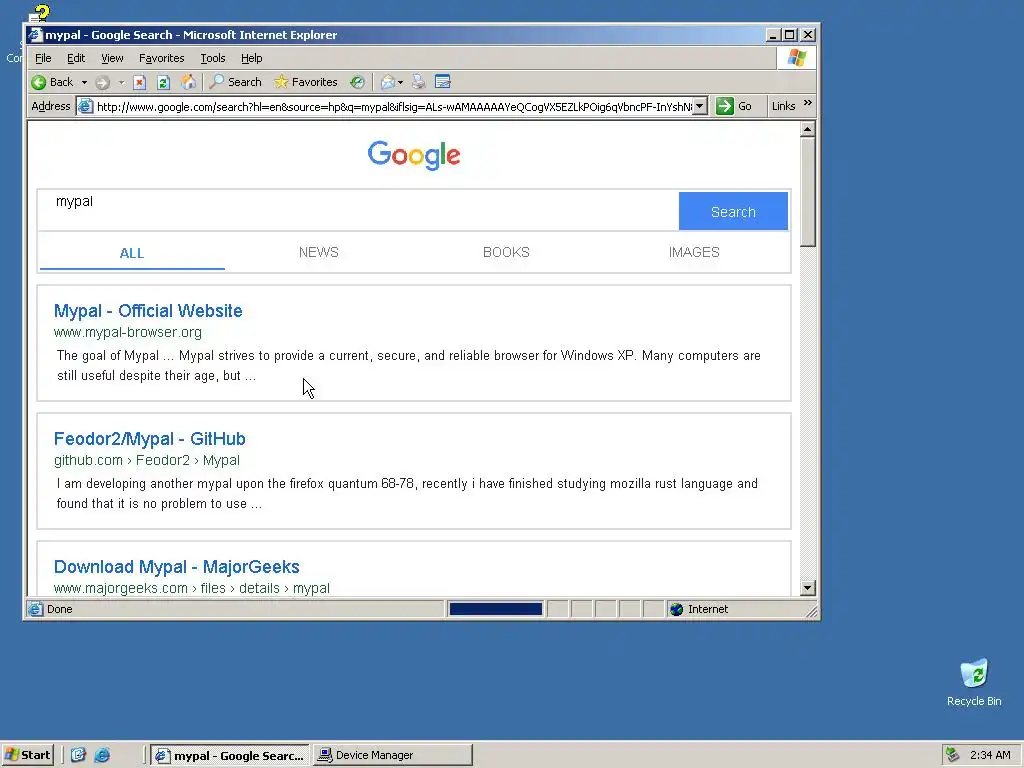Click the IE icon in title bar
This screenshot has height=768, width=1024.
[x=35, y=35]
